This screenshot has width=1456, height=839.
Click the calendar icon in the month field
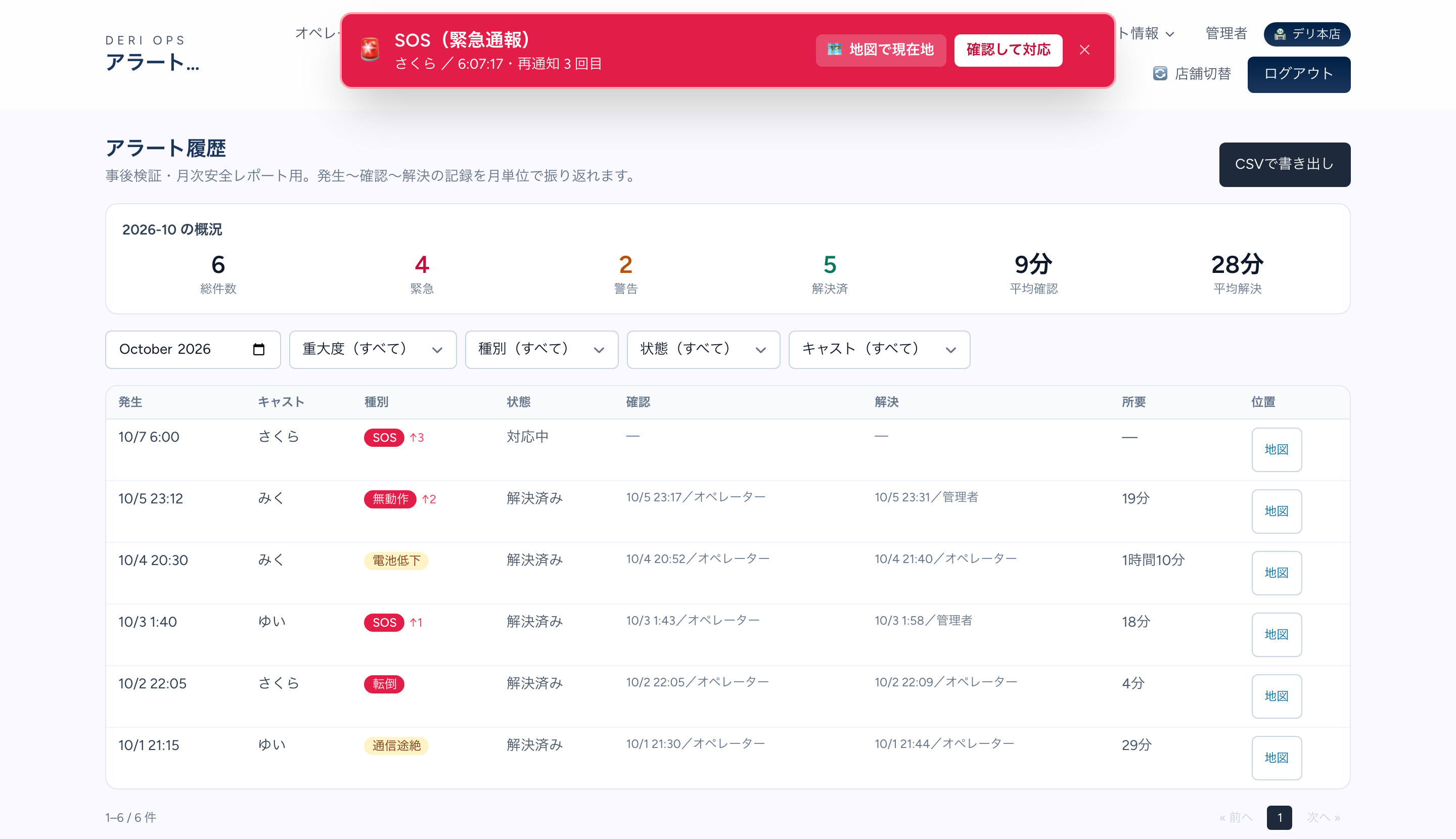[259, 349]
